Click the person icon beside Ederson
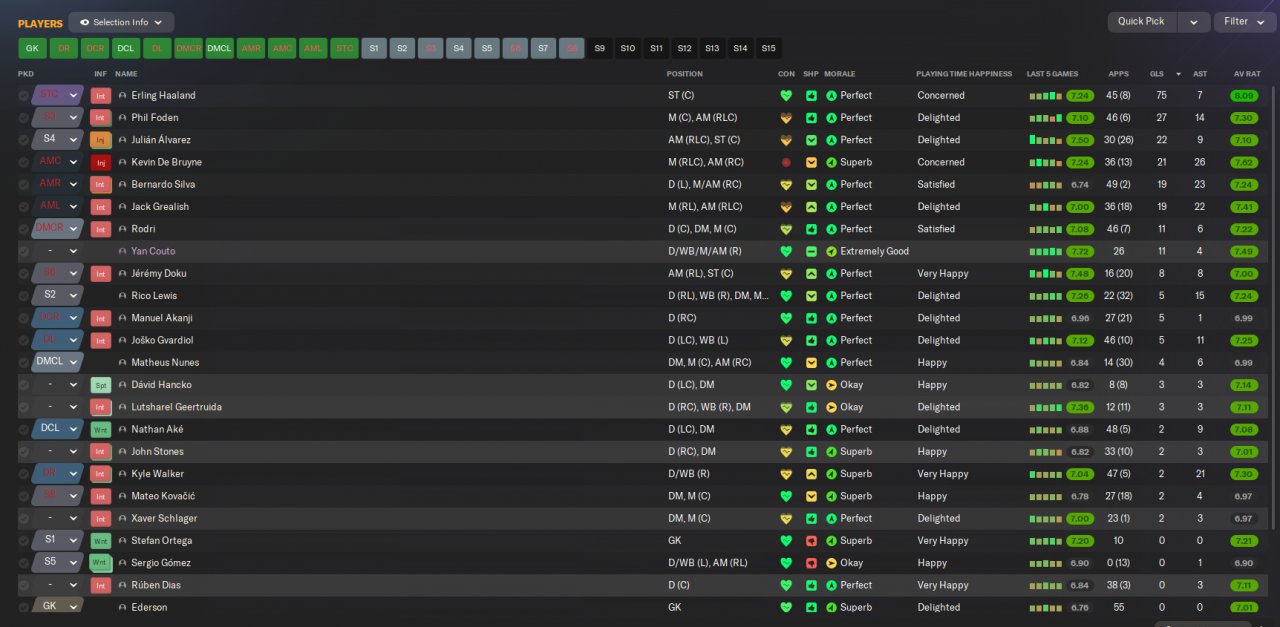The height and width of the screenshot is (627, 1280). tap(123, 608)
